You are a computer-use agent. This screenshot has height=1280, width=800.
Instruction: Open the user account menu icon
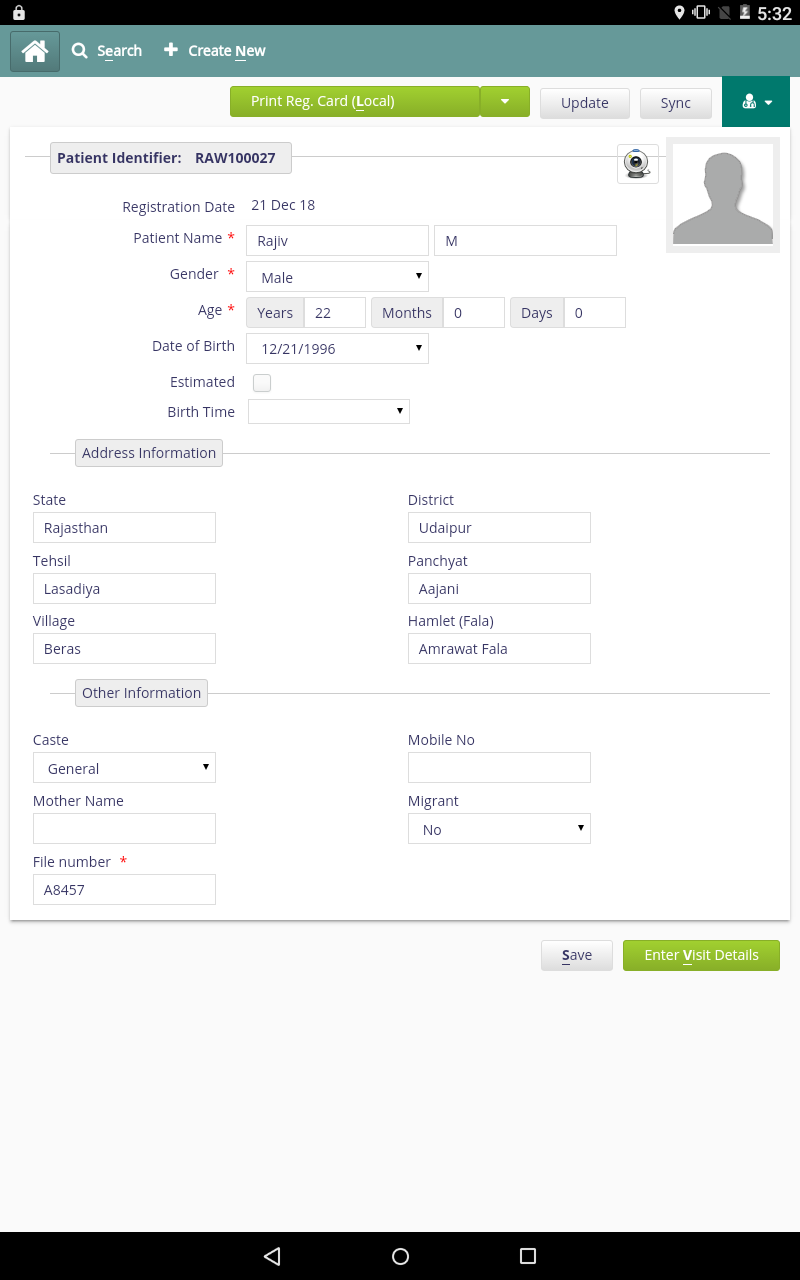click(x=756, y=102)
